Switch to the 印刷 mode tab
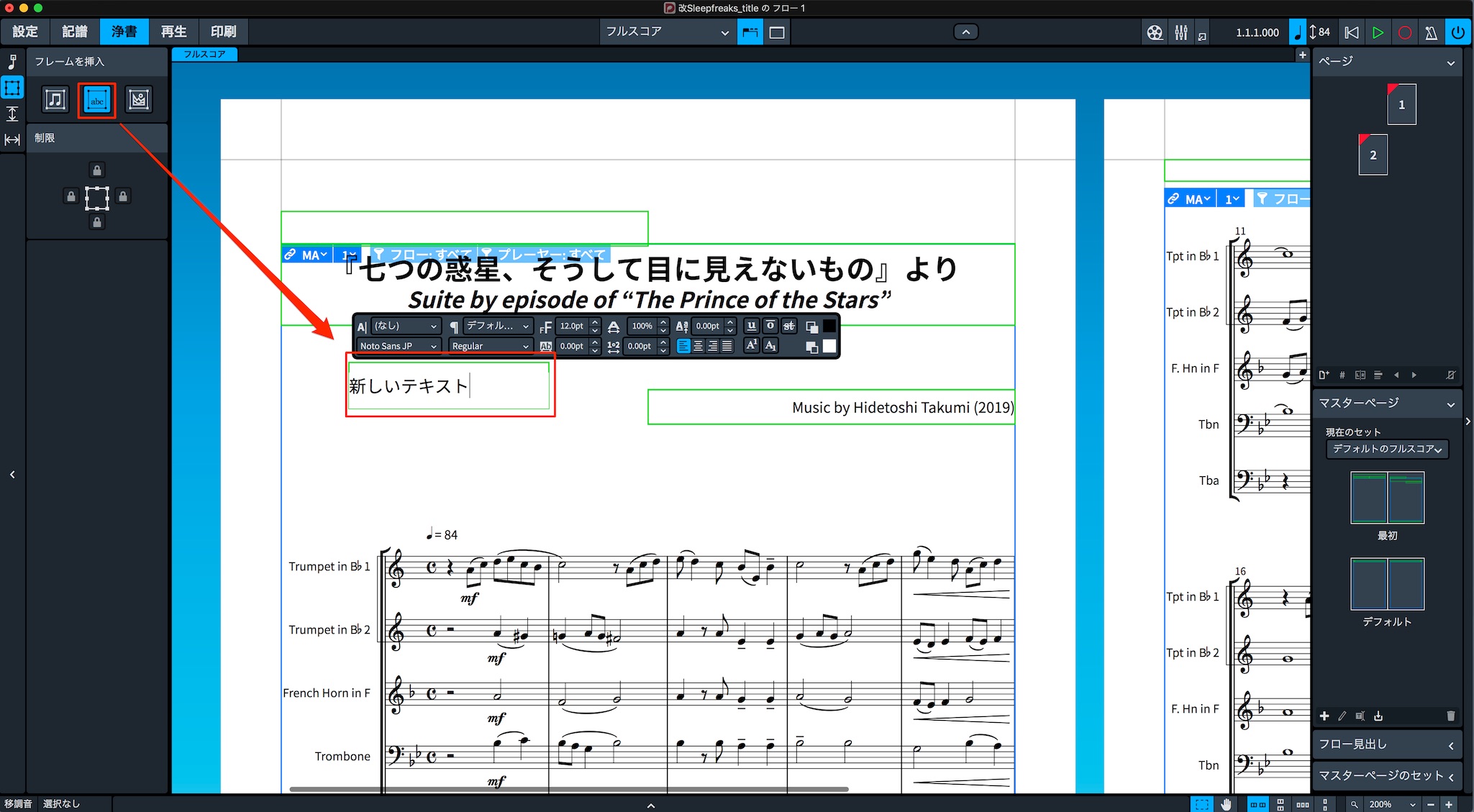Viewport: 1474px width, 812px height. point(223,32)
